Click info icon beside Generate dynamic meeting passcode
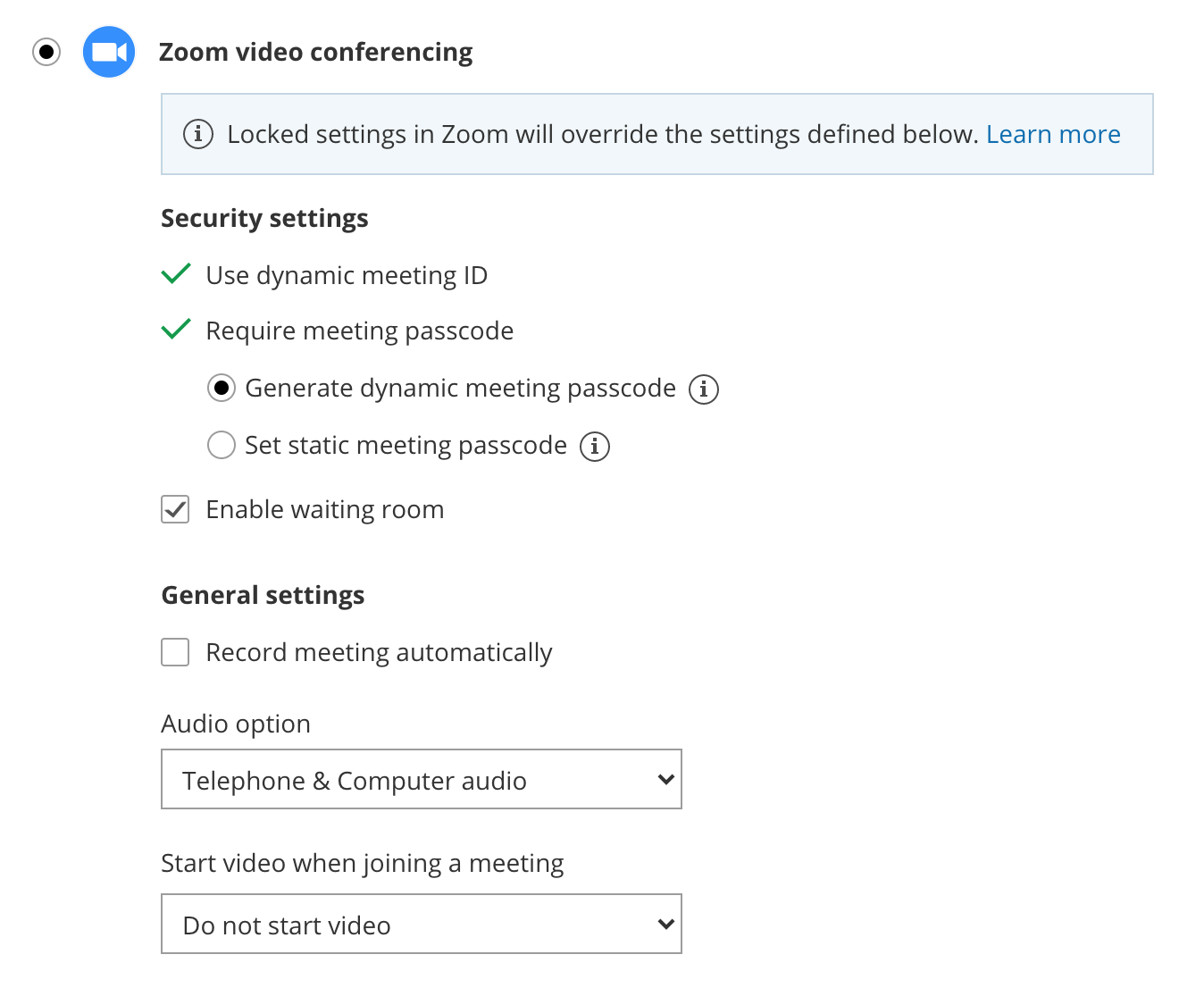The width and height of the screenshot is (1204, 988). [704, 389]
